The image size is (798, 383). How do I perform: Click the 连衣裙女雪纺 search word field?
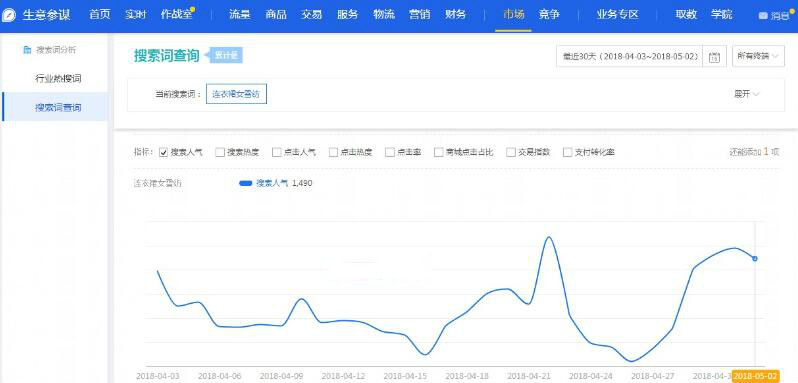tap(236, 94)
